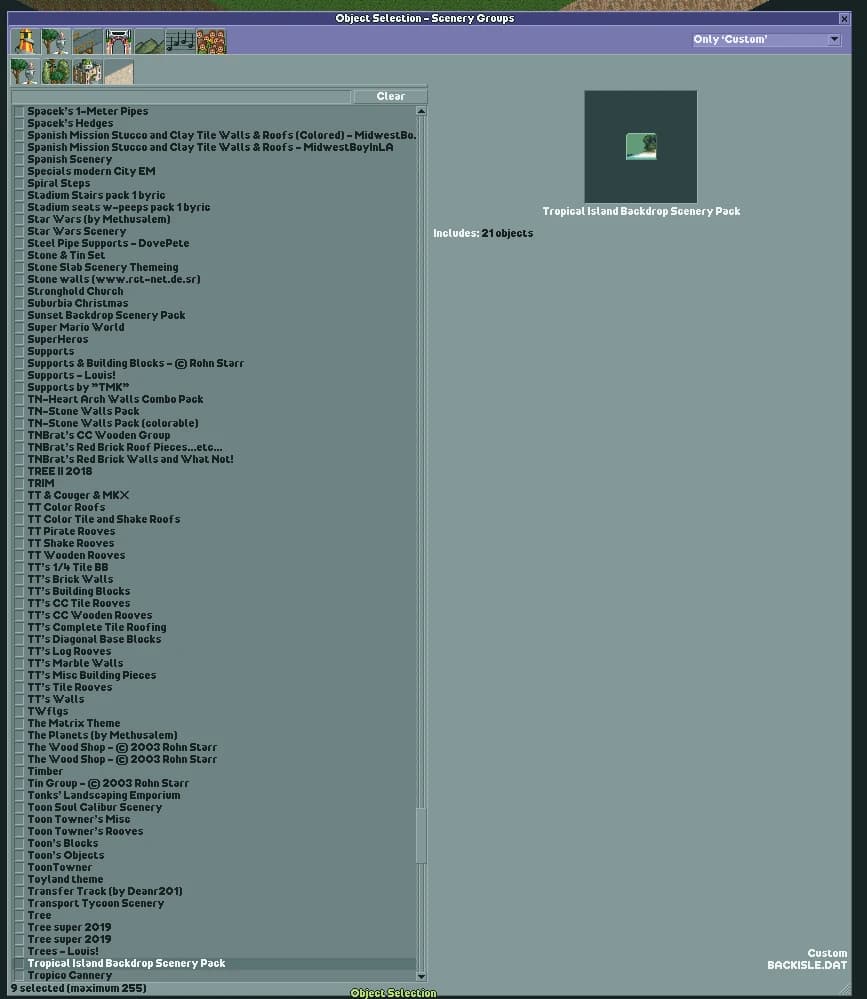Select 'Toon Soul Calibur Scenery' row
Screen dimensions: 867x999
pyautogui.click(x=215, y=807)
